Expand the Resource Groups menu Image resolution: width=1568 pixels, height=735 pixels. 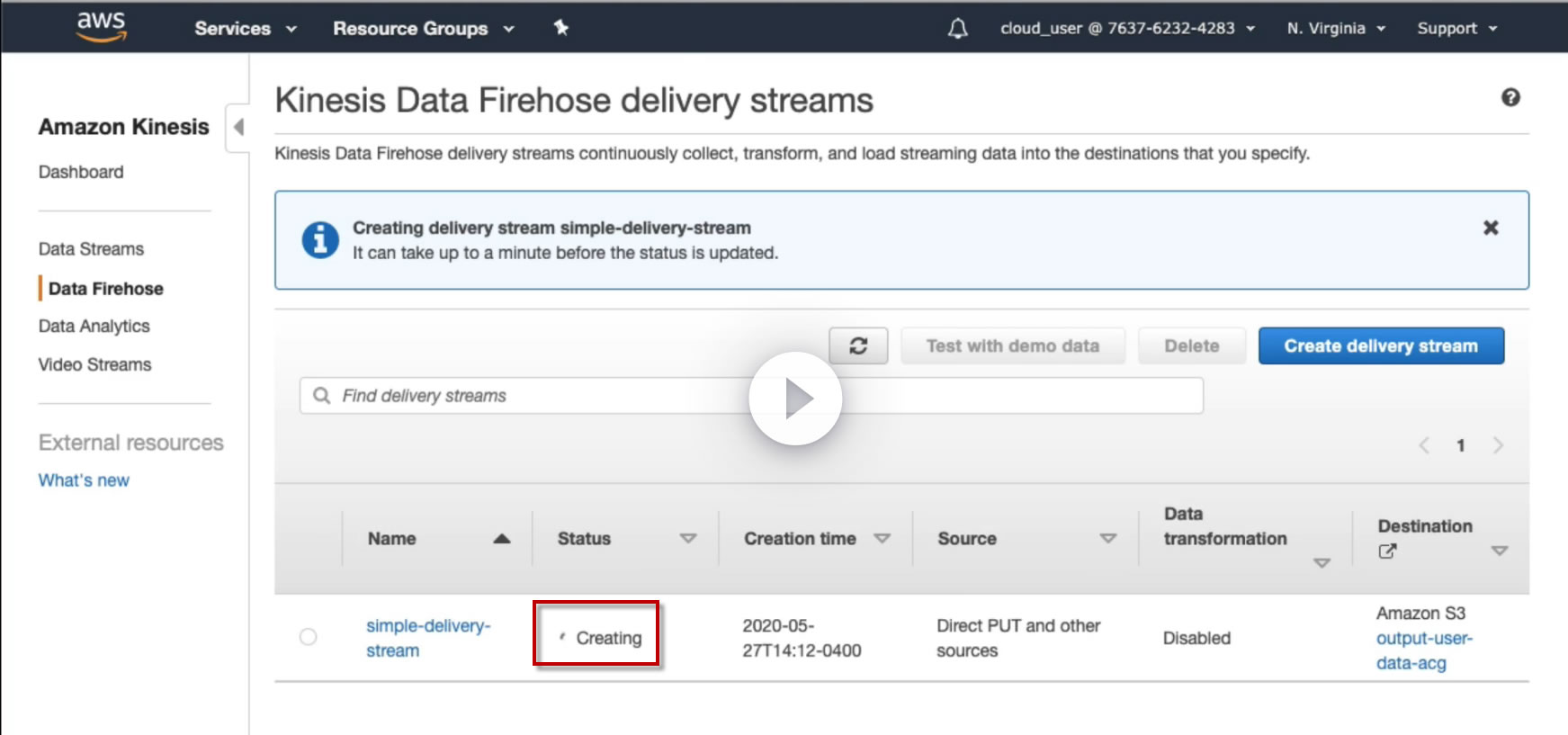[x=423, y=29]
